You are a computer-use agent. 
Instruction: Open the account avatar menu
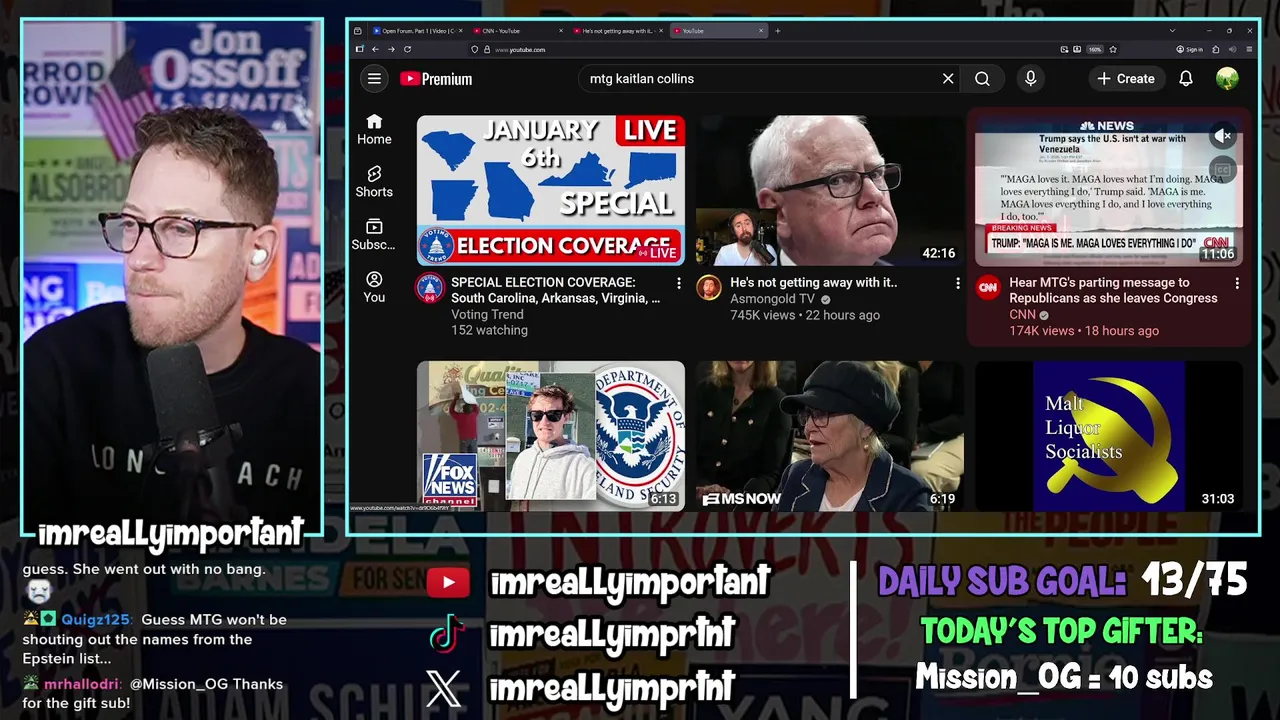tap(1227, 79)
